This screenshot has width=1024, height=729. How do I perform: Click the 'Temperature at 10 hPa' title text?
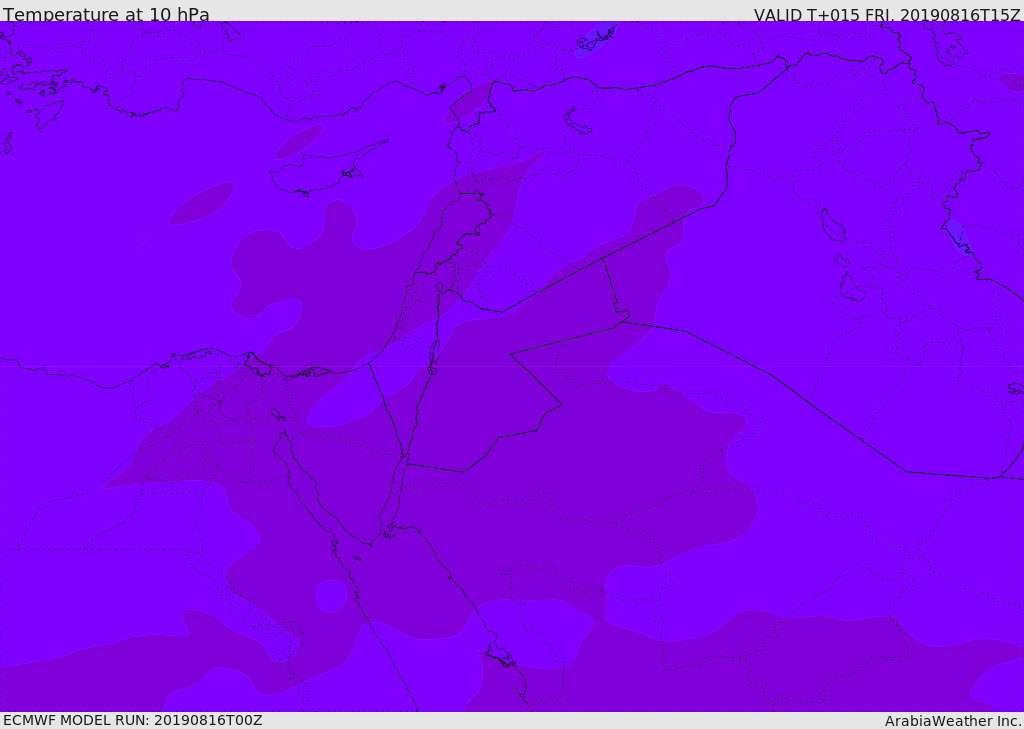coord(106,14)
